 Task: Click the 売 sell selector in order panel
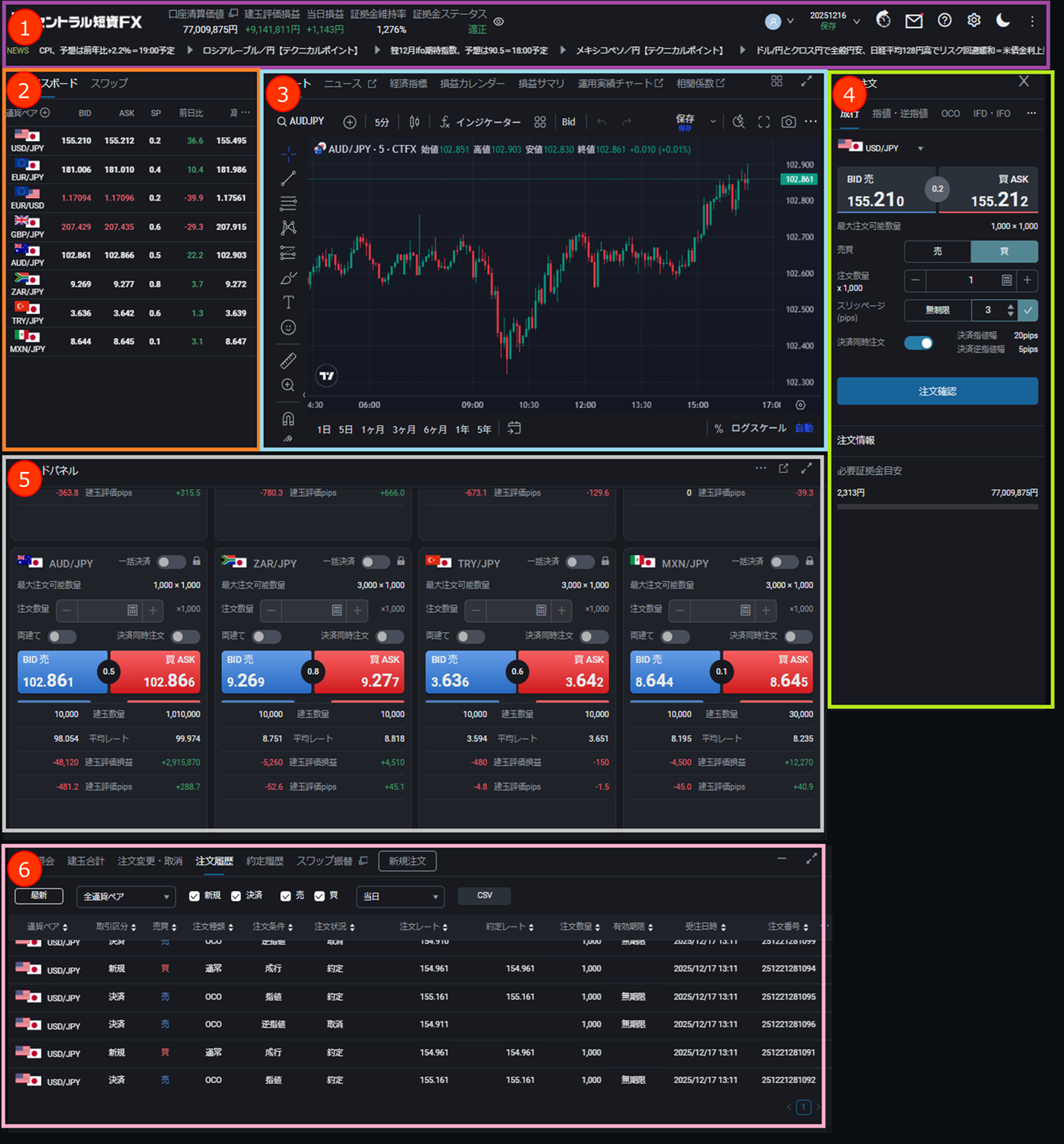point(937,252)
